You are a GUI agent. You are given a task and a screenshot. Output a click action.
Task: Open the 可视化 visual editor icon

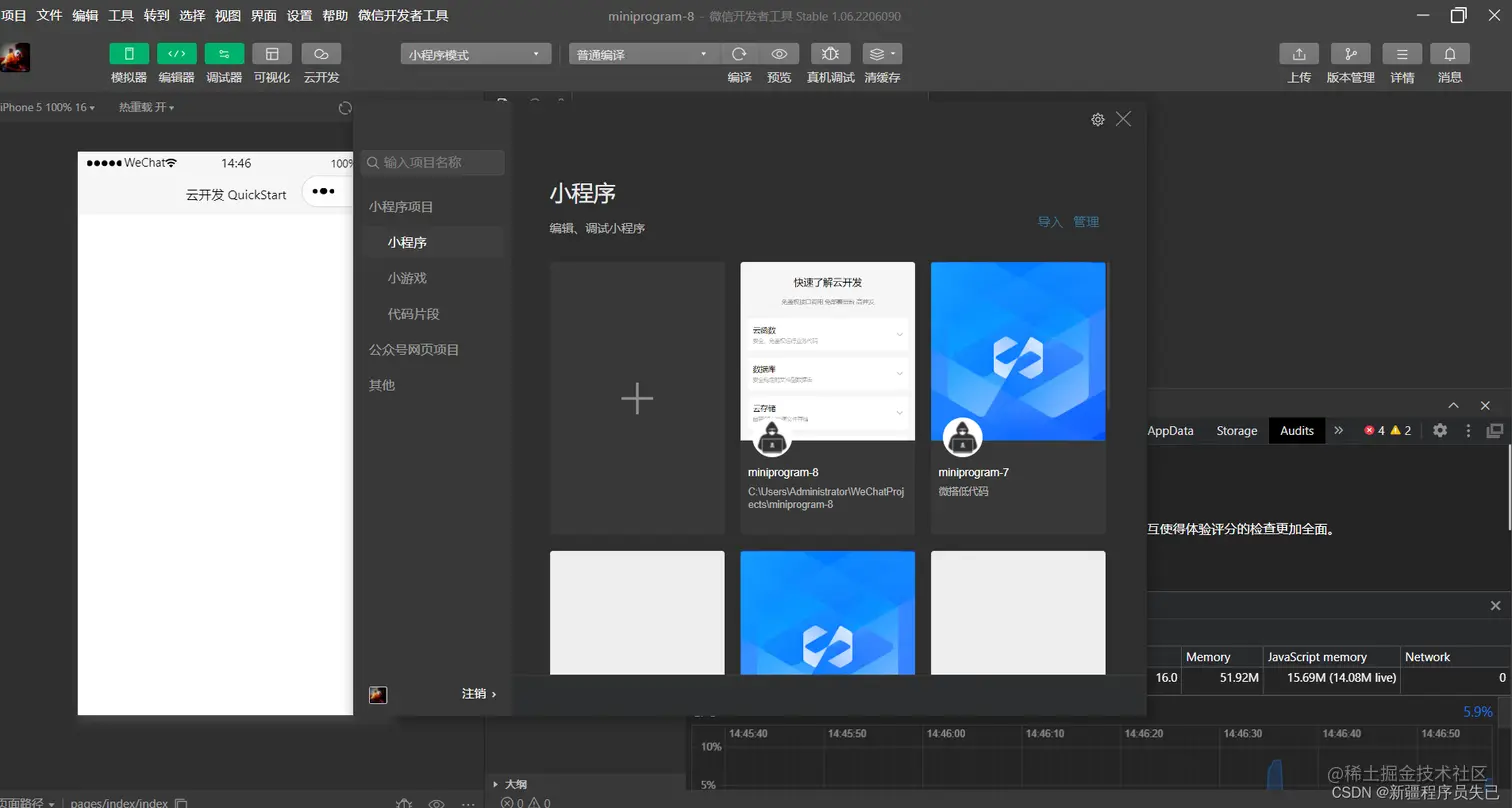tap(272, 54)
